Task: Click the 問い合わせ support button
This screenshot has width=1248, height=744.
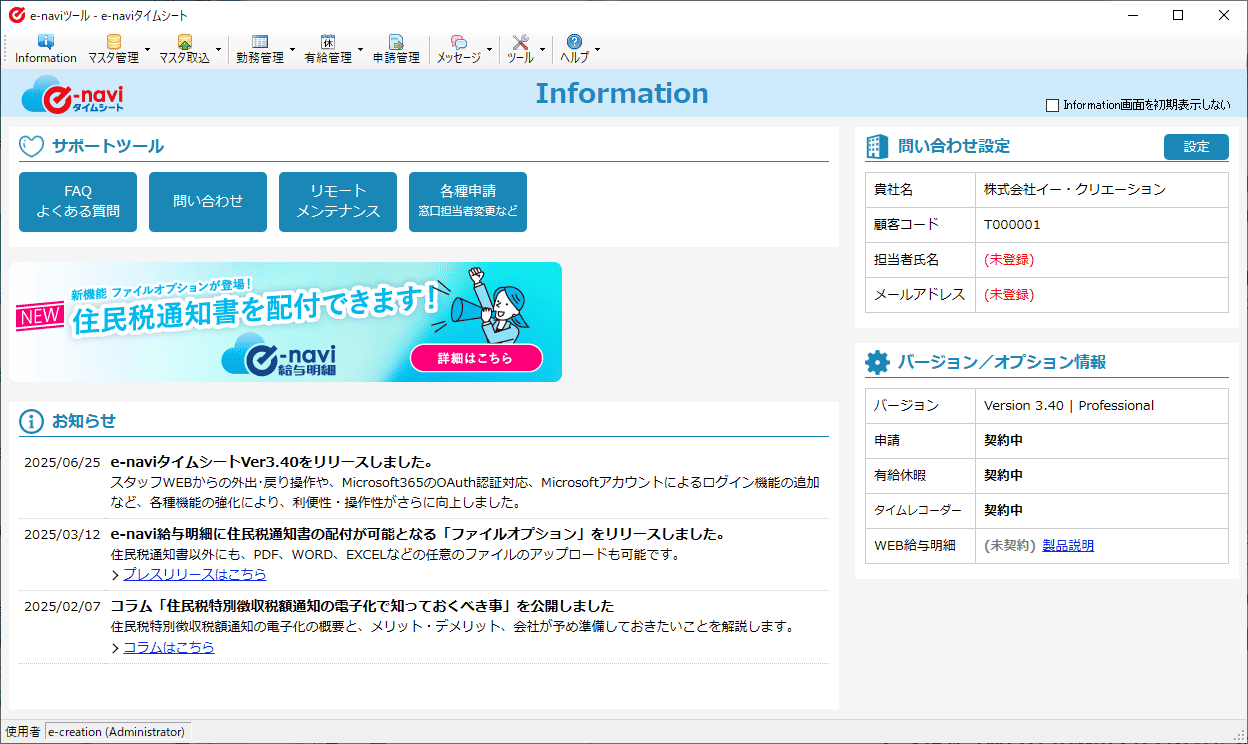Action: [x=208, y=202]
